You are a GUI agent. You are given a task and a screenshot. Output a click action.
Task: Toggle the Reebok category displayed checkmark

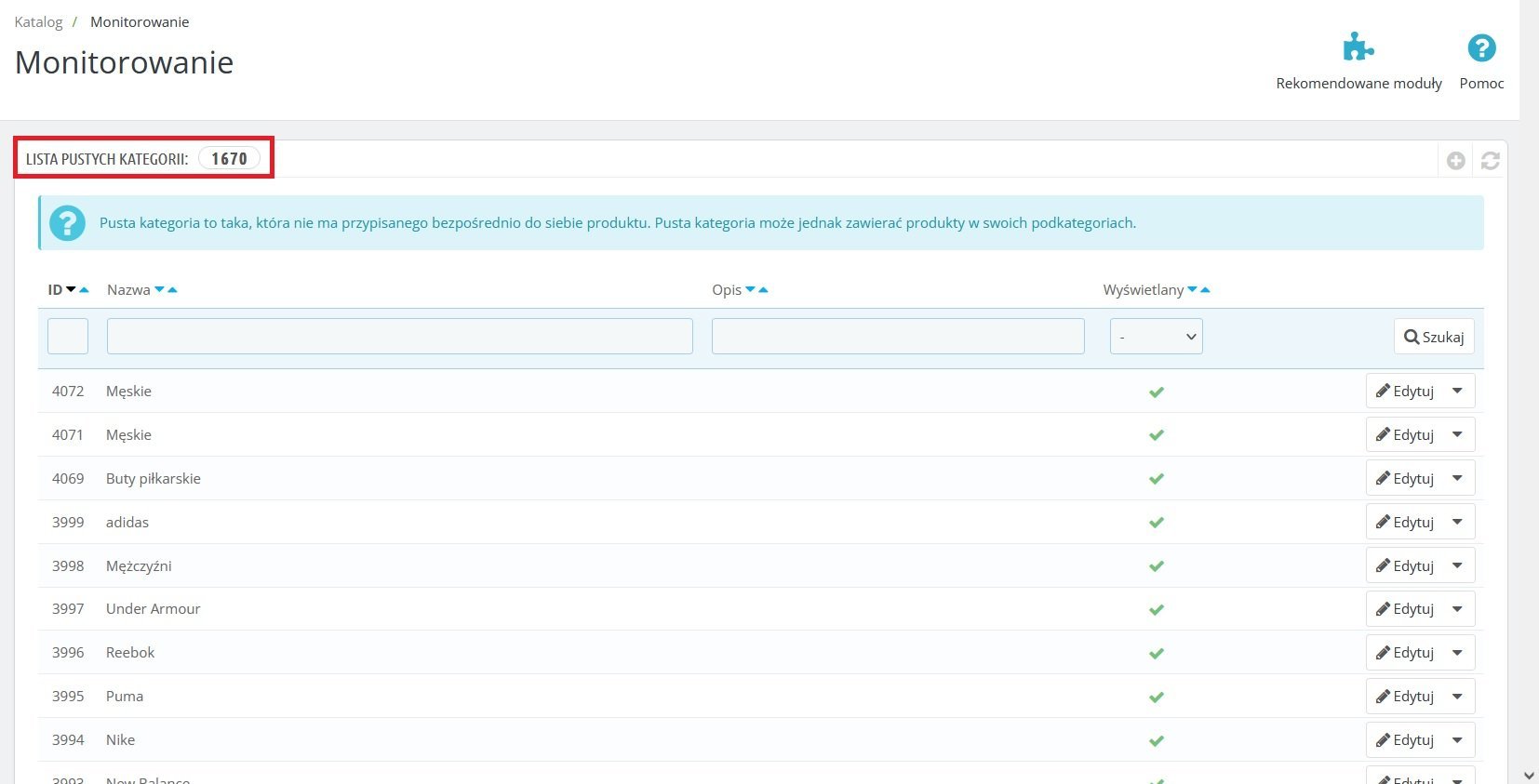[1157, 654]
